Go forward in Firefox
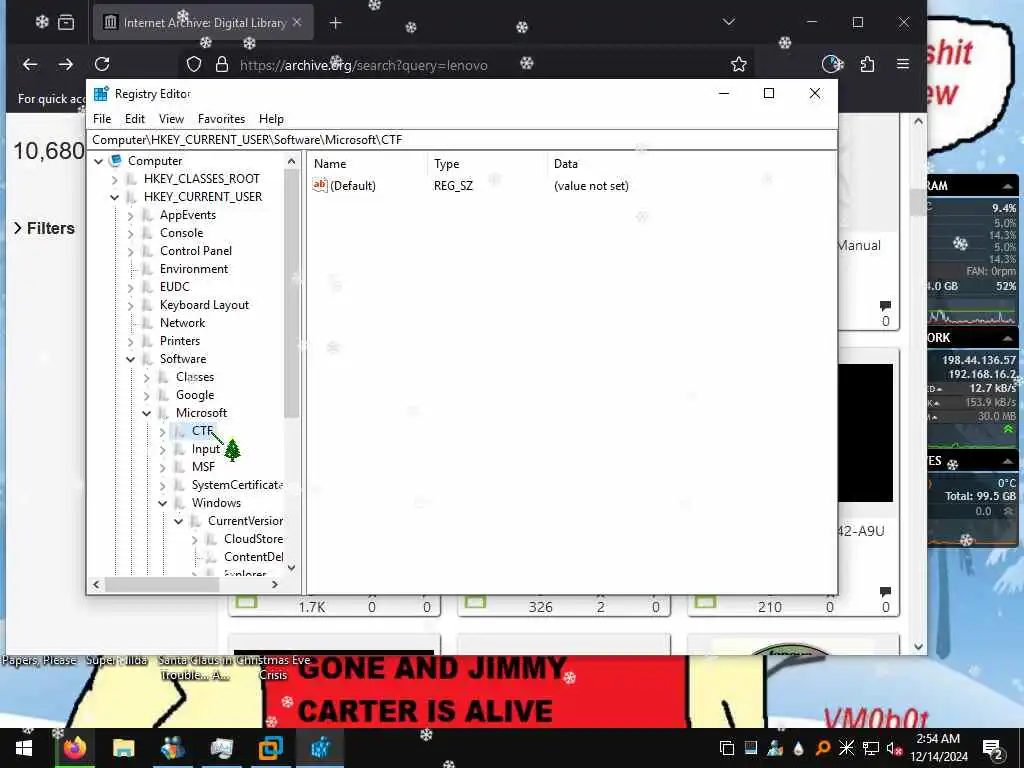Viewport: 1024px width, 768px height. pos(65,65)
